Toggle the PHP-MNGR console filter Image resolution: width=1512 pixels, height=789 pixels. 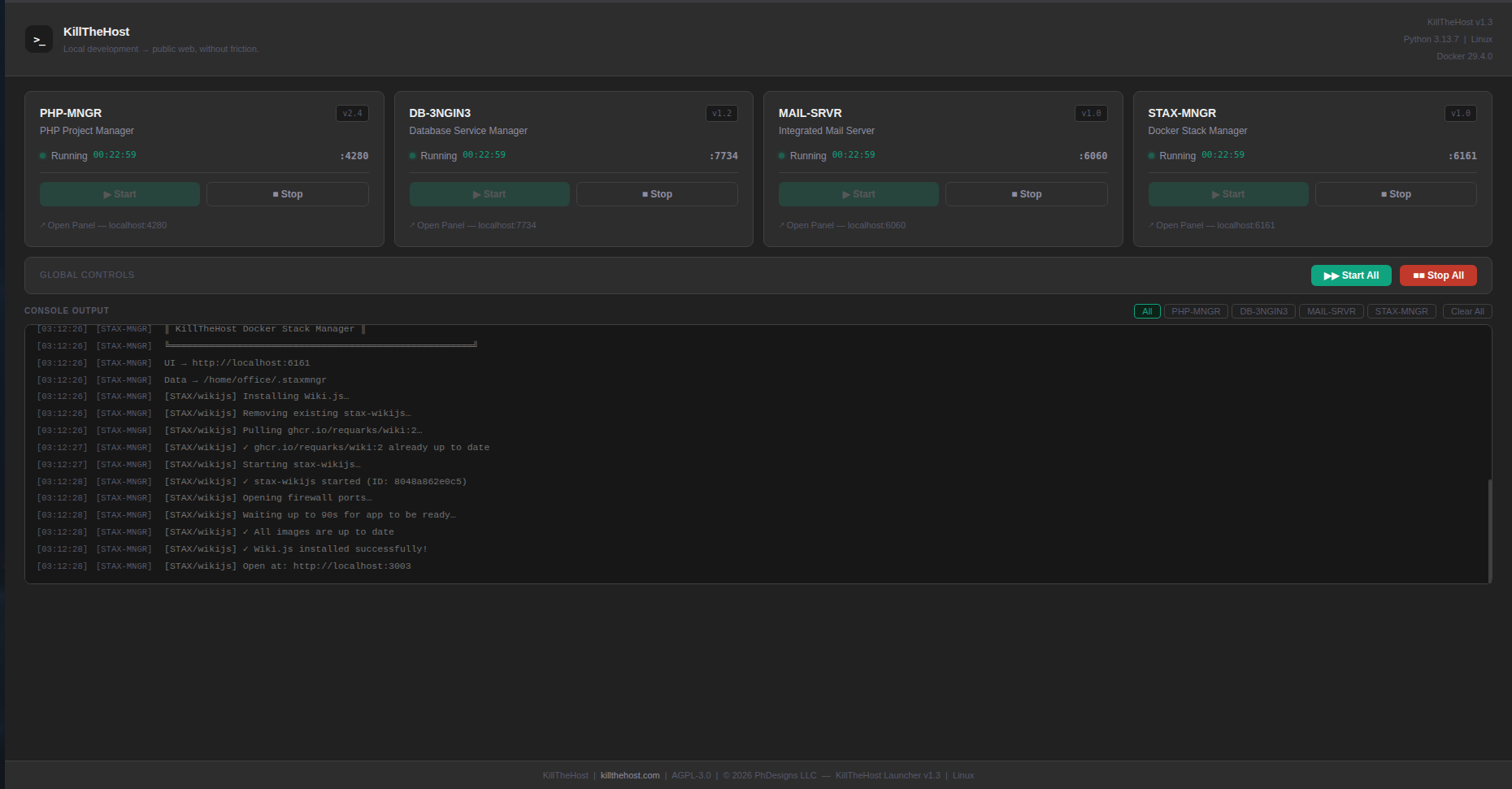click(x=1196, y=311)
